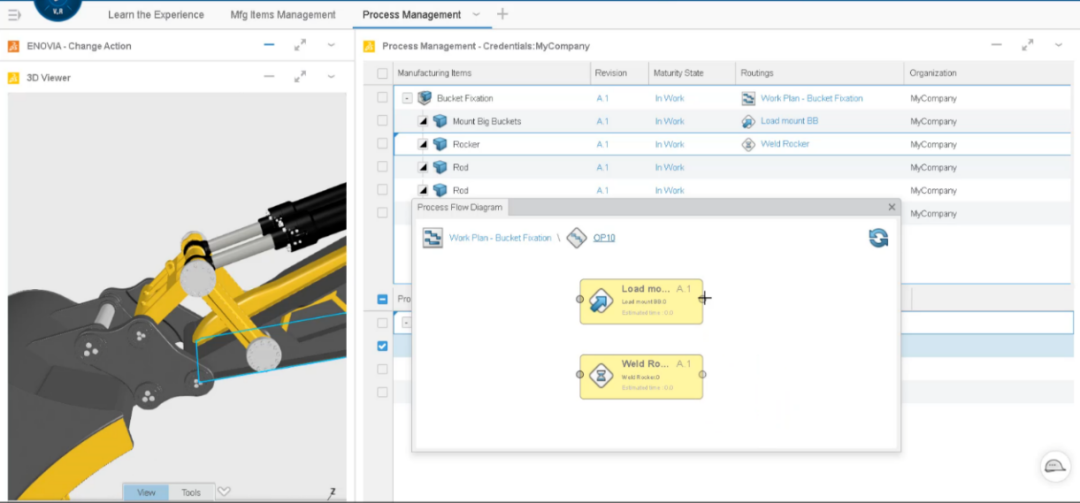The height and width of the screenshot is (503, 1080).
Task: Open the Load mount BB routing link
Action: [x=789, y=121]
